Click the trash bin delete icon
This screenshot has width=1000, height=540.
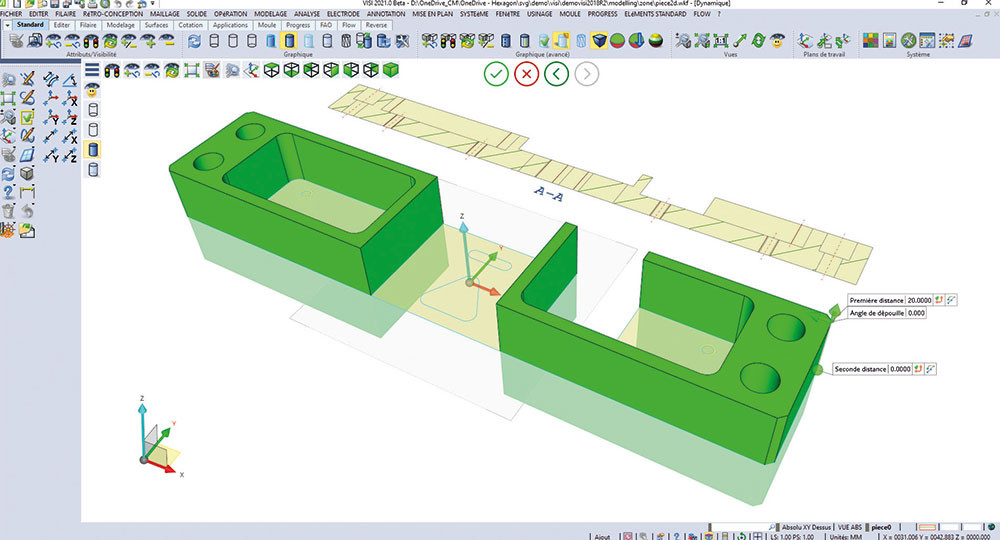pos(8,211)
